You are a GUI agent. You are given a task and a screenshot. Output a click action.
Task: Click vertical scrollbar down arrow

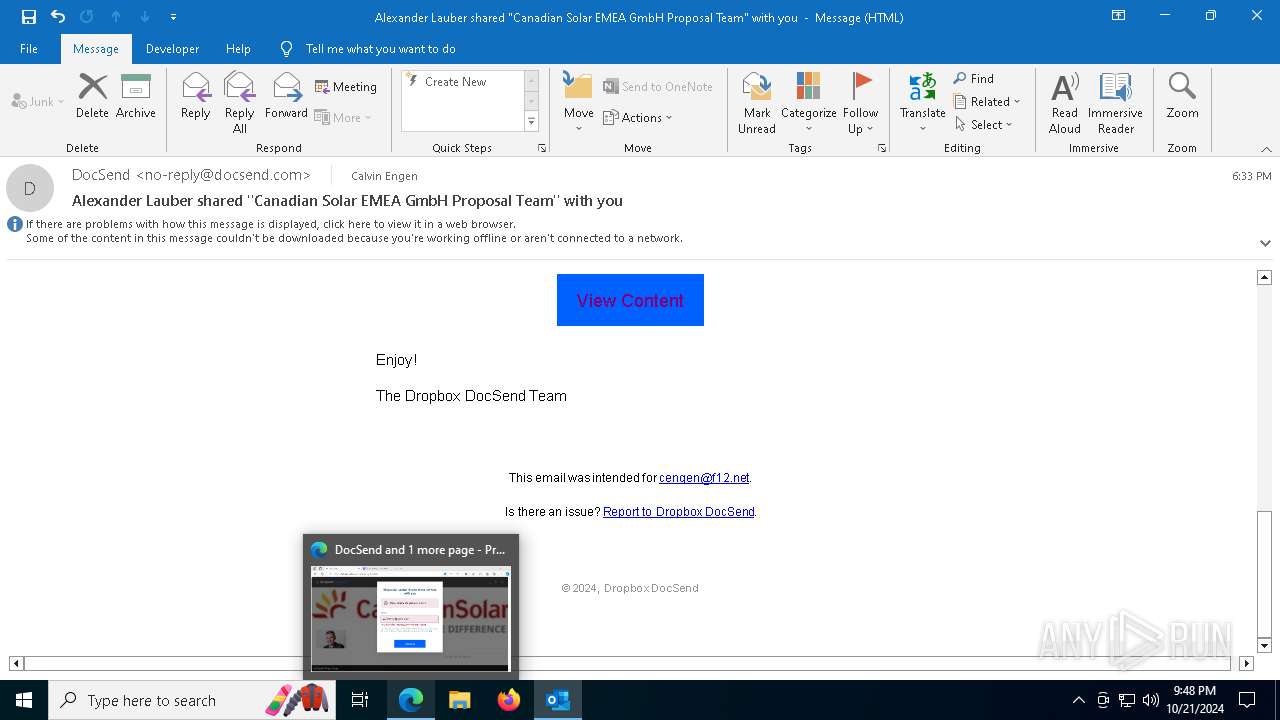[1264, 646]
